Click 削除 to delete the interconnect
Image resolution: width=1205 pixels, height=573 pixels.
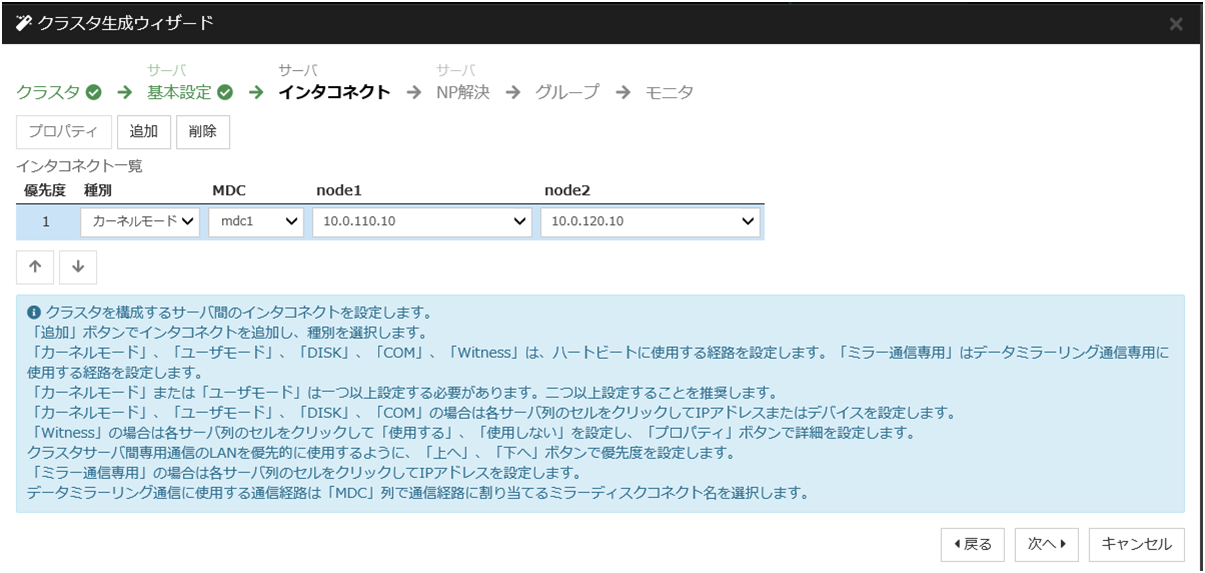(203, 132)
